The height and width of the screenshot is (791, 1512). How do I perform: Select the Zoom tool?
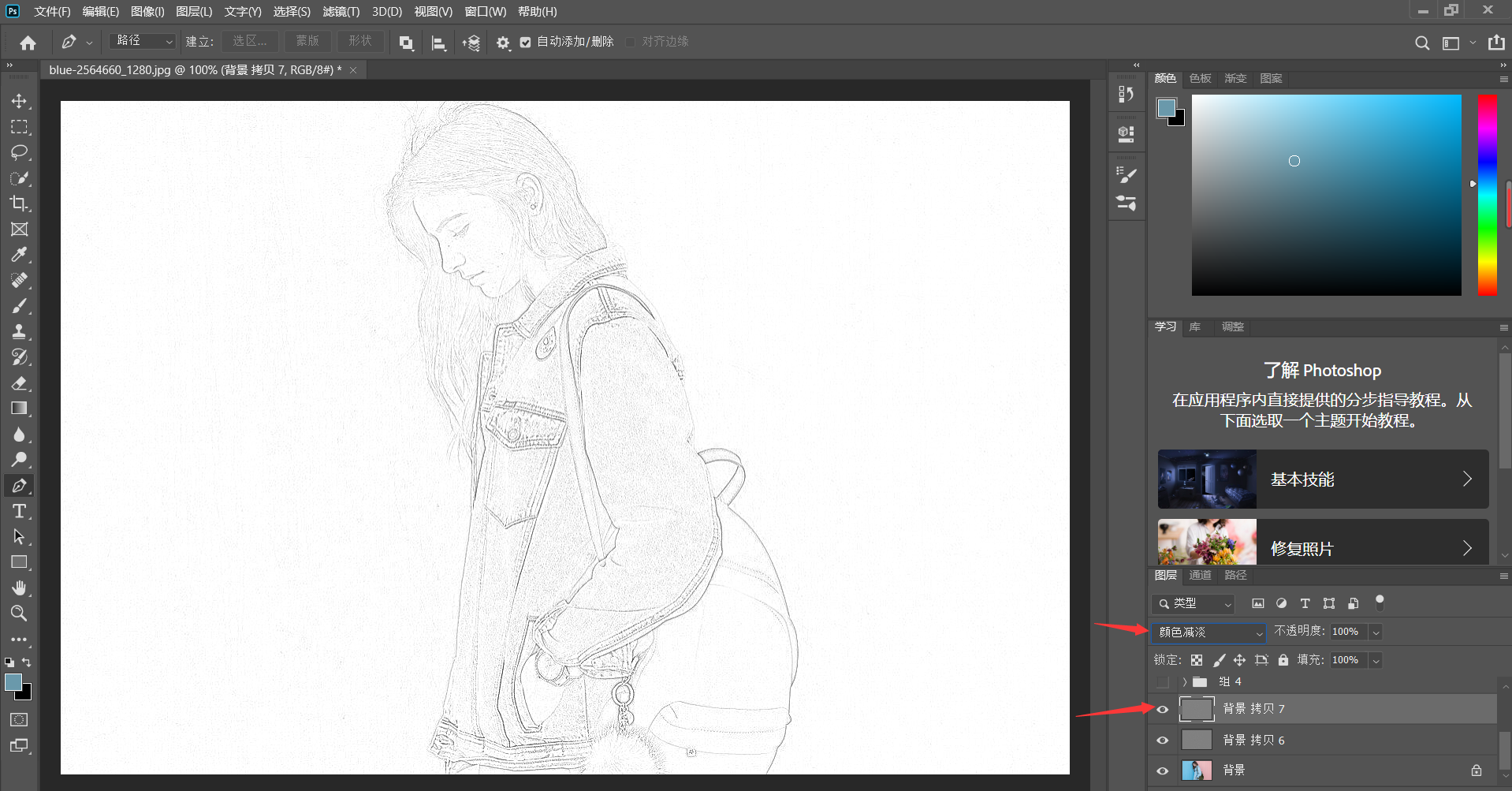[x=19, y=613]
